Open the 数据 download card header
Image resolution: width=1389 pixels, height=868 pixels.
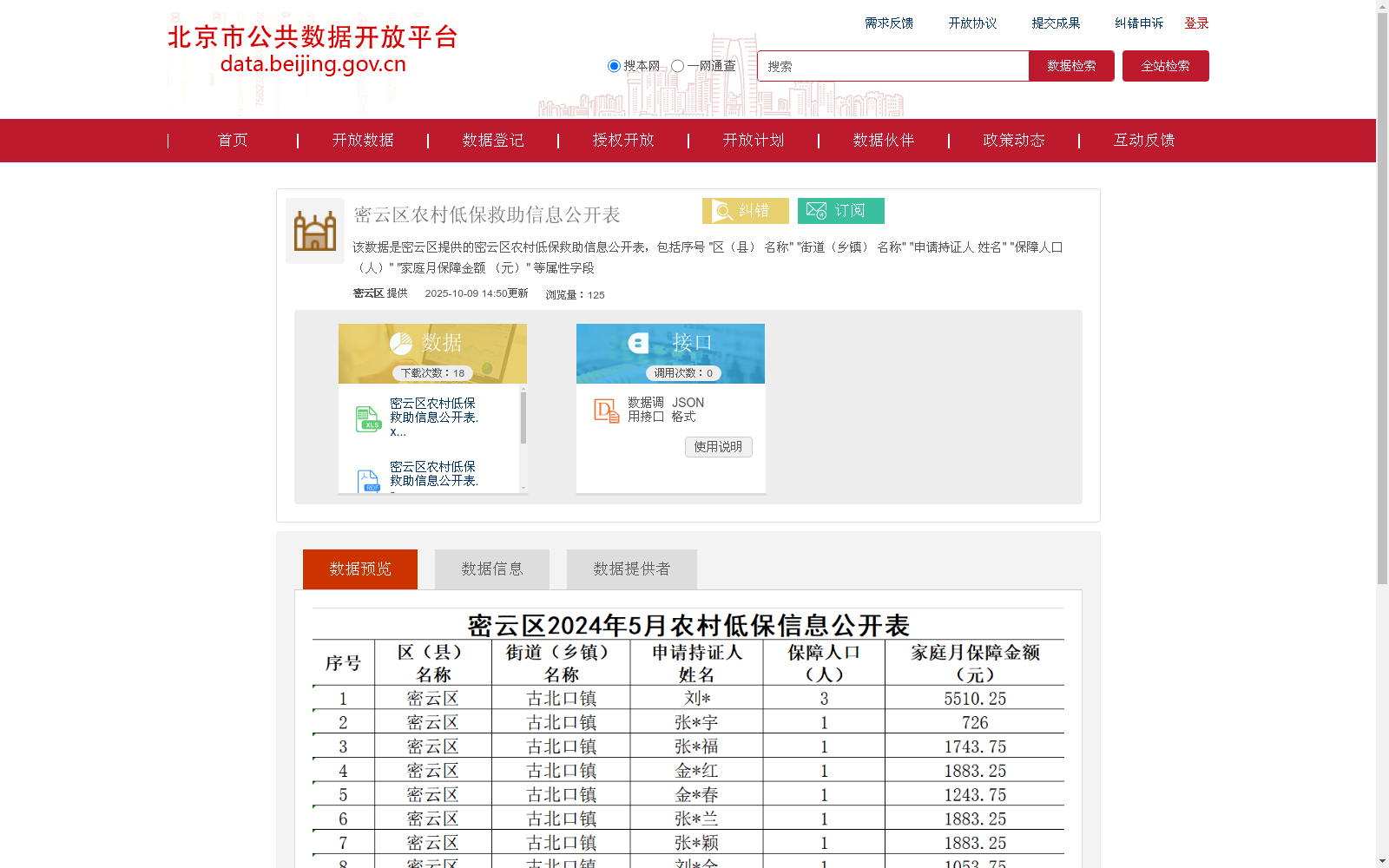432,353
